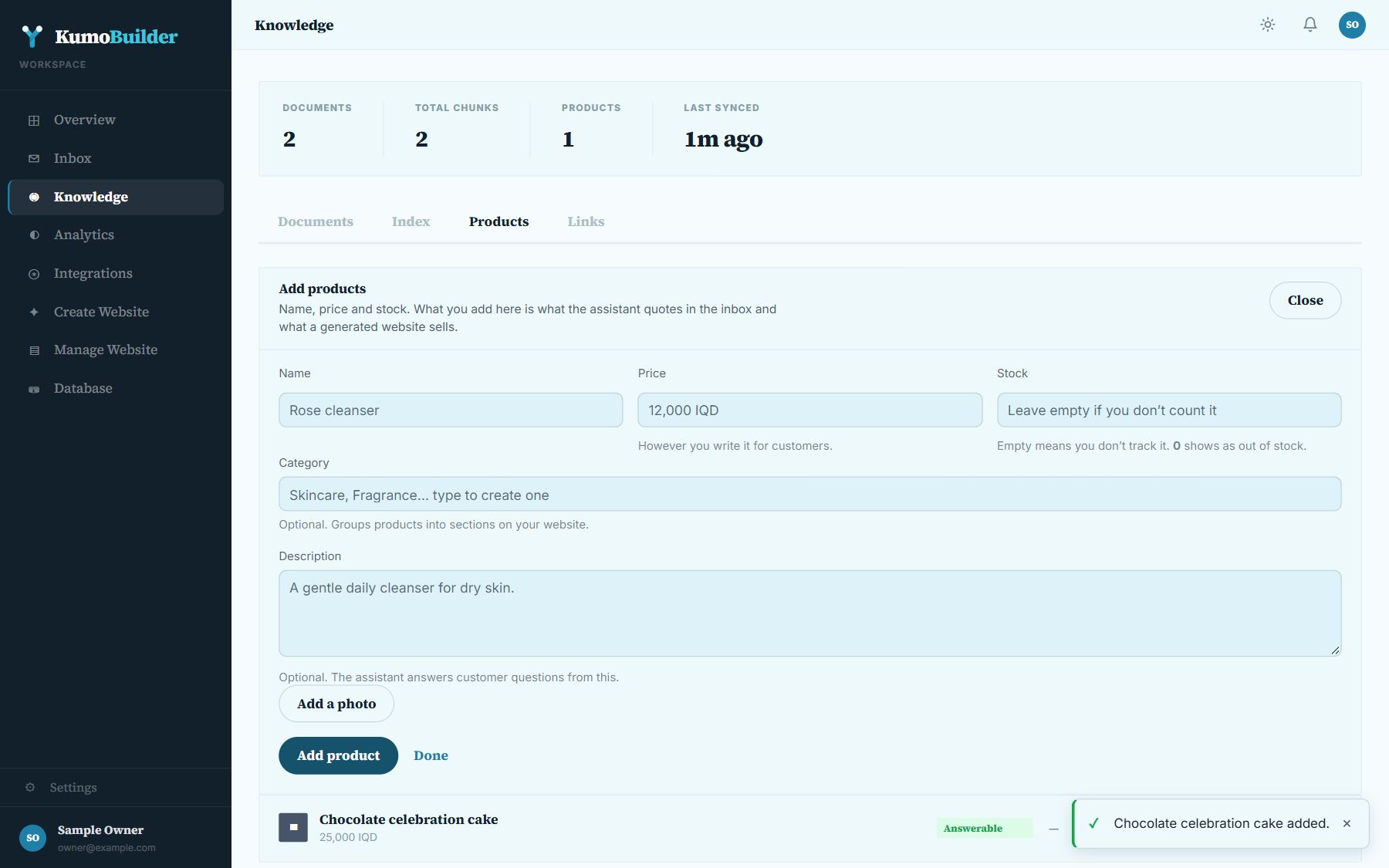Click the KumoBuilder logo icon
Image resolution: width=1389 pixels, height=868 pixels.
coord(32,36)
